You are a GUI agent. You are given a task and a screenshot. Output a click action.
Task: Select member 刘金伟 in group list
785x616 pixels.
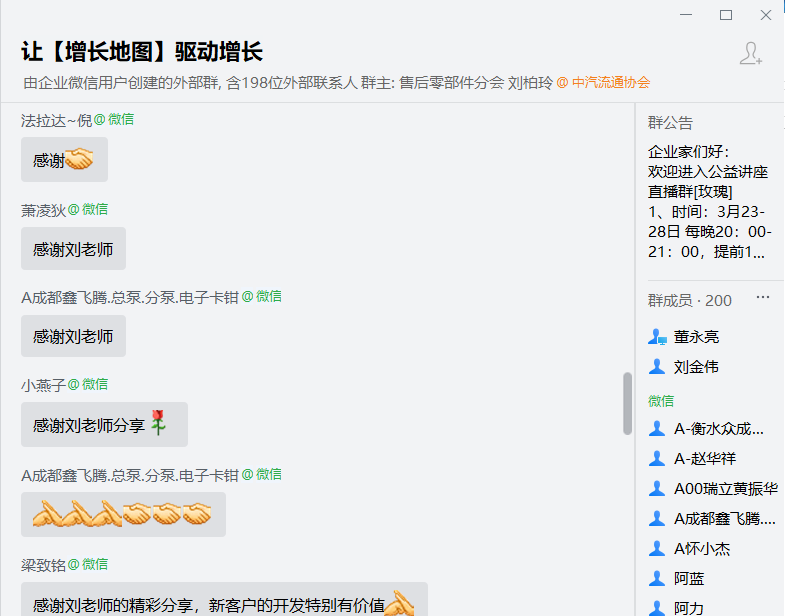[x=696, y=367]
